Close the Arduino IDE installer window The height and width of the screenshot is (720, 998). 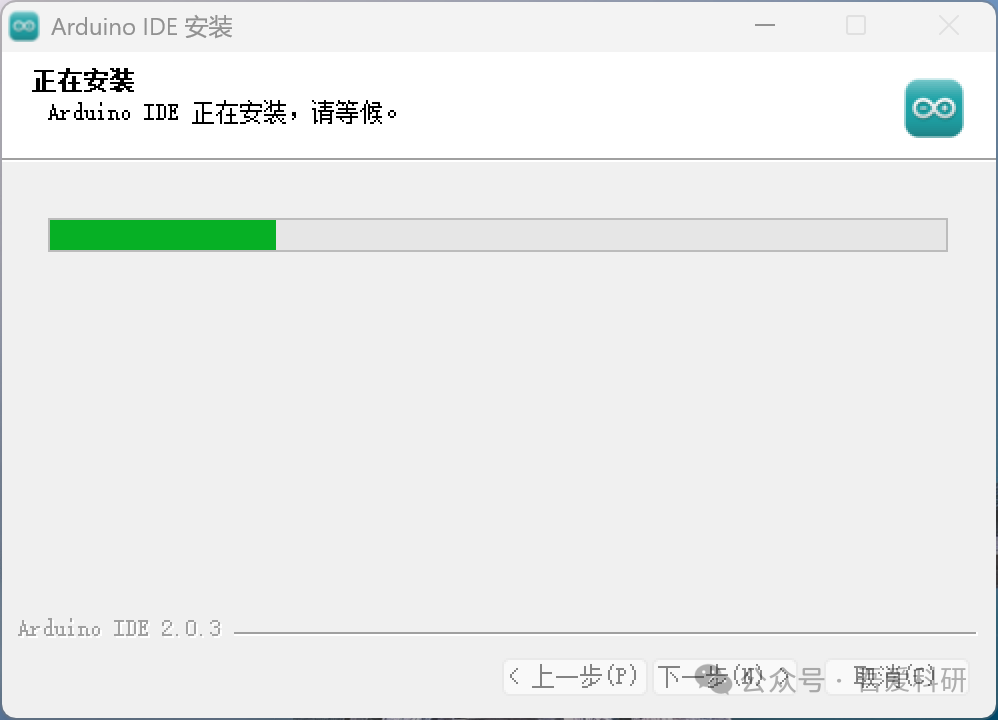(948, 25)
